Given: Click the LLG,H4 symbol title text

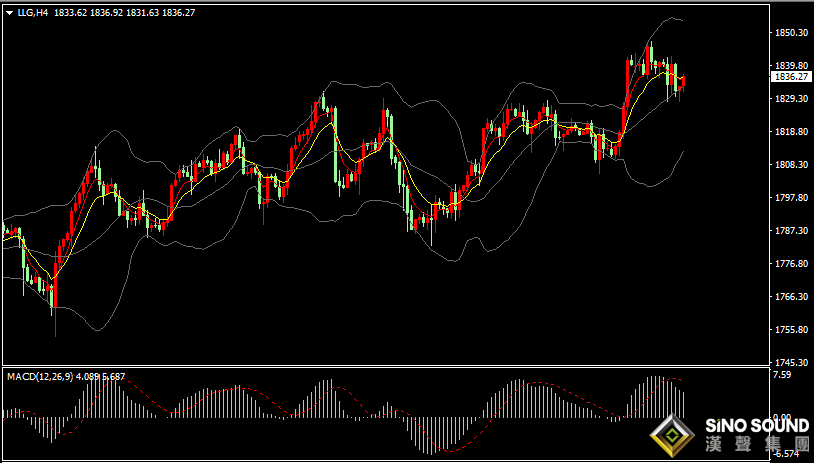Looking at the screenshot, I should pos(32,13).
